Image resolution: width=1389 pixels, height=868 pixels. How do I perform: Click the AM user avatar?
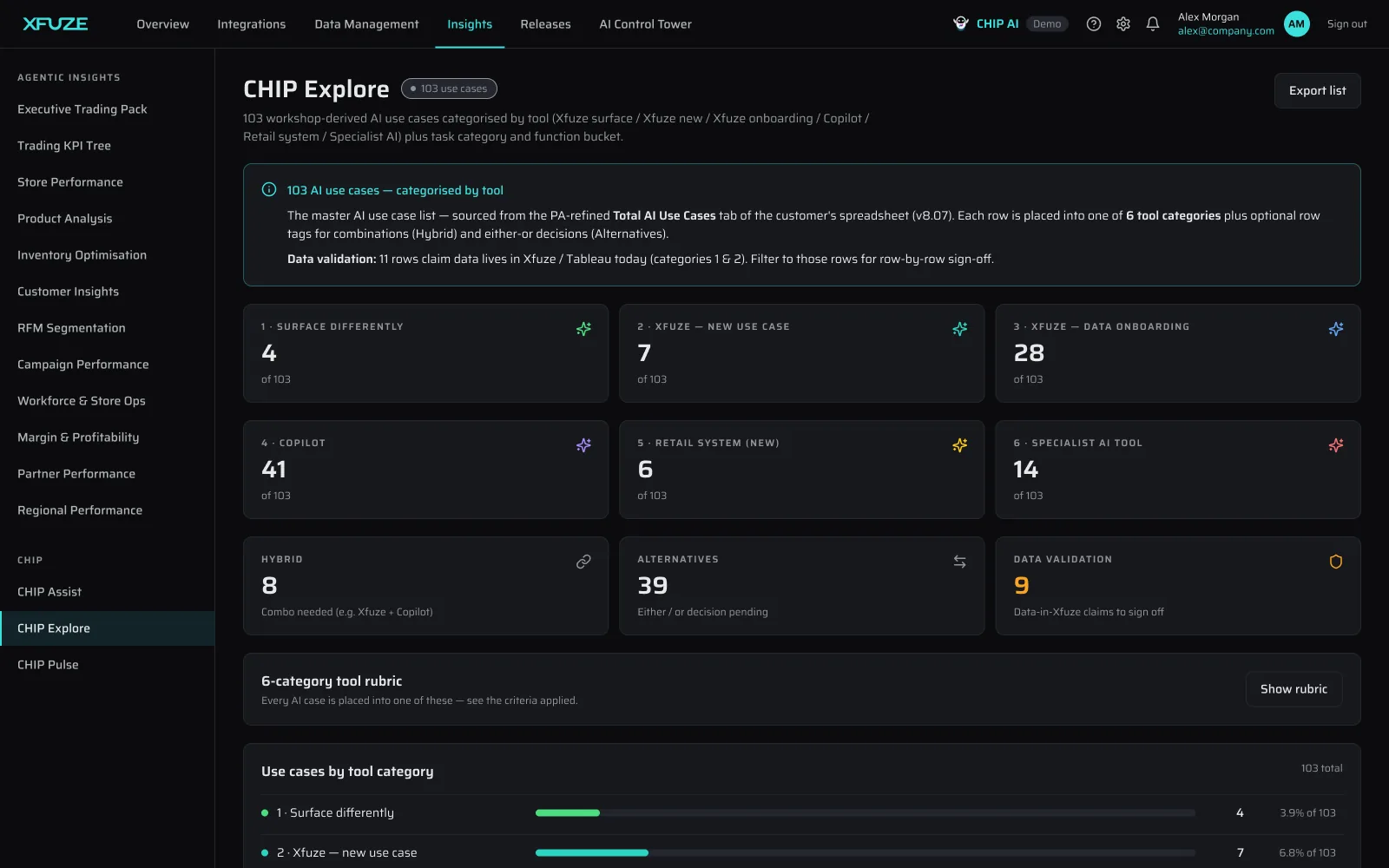point(1297,23)
